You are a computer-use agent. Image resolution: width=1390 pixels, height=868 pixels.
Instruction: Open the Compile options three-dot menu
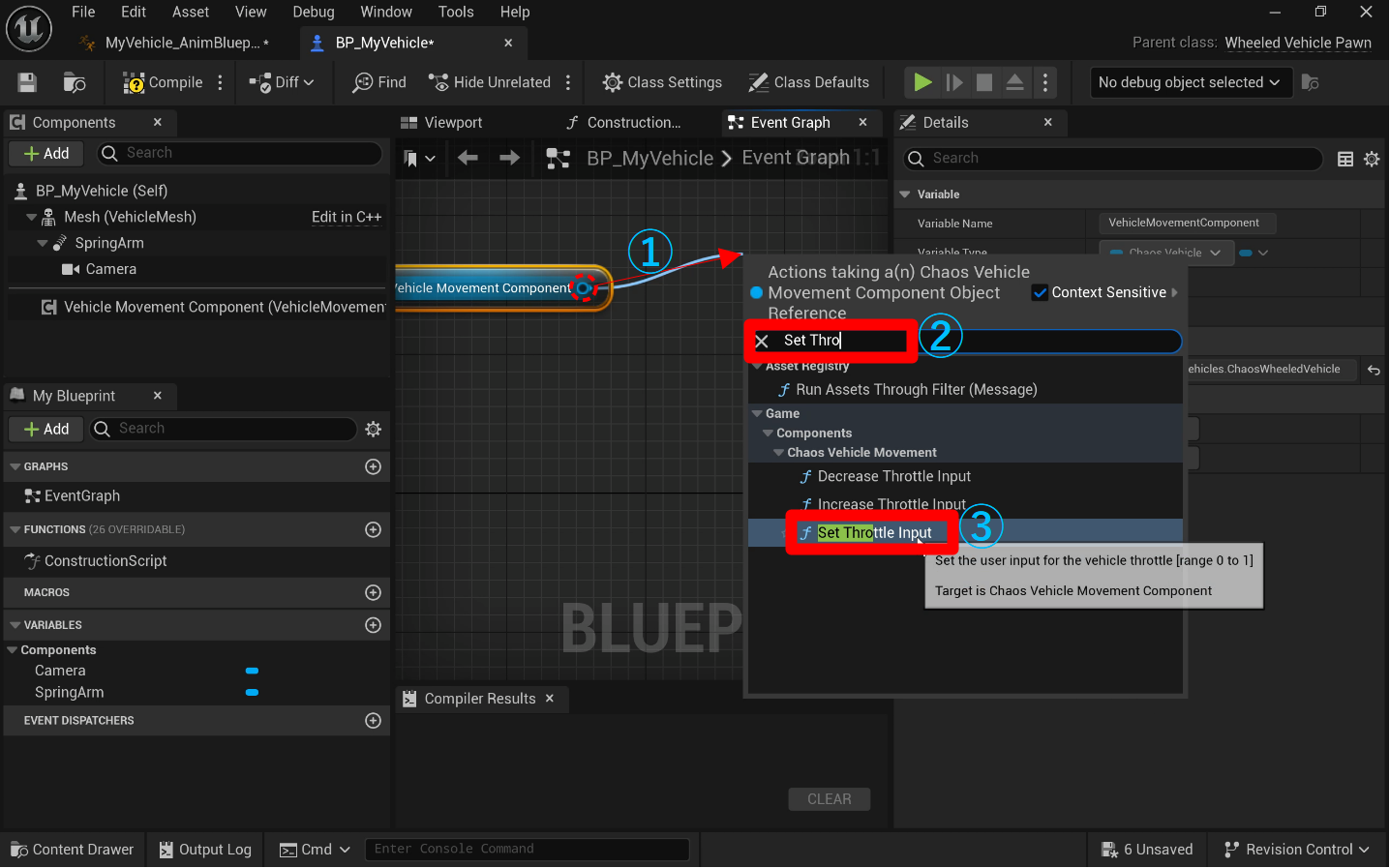click(221, 82)
